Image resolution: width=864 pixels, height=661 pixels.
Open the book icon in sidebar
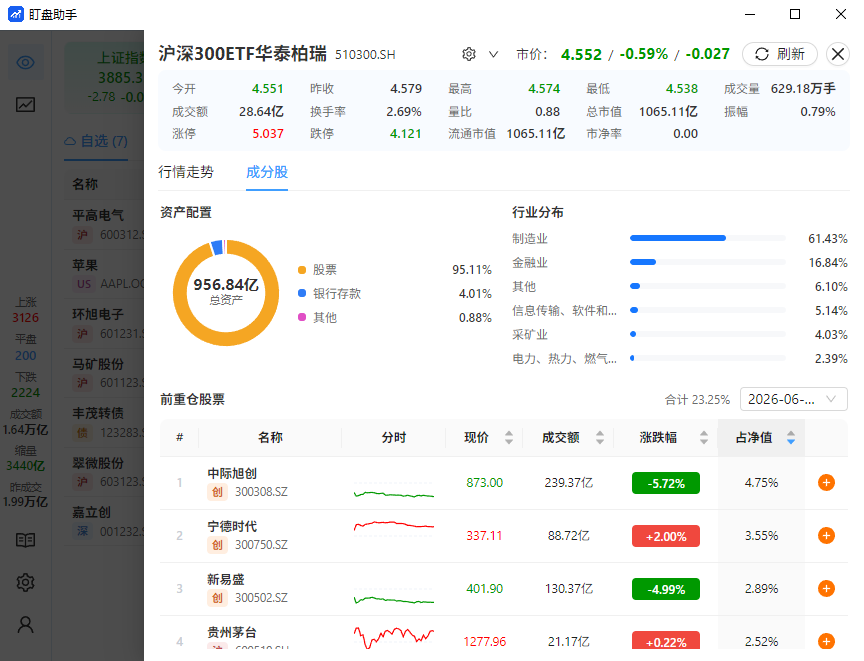tap(25, 540)
